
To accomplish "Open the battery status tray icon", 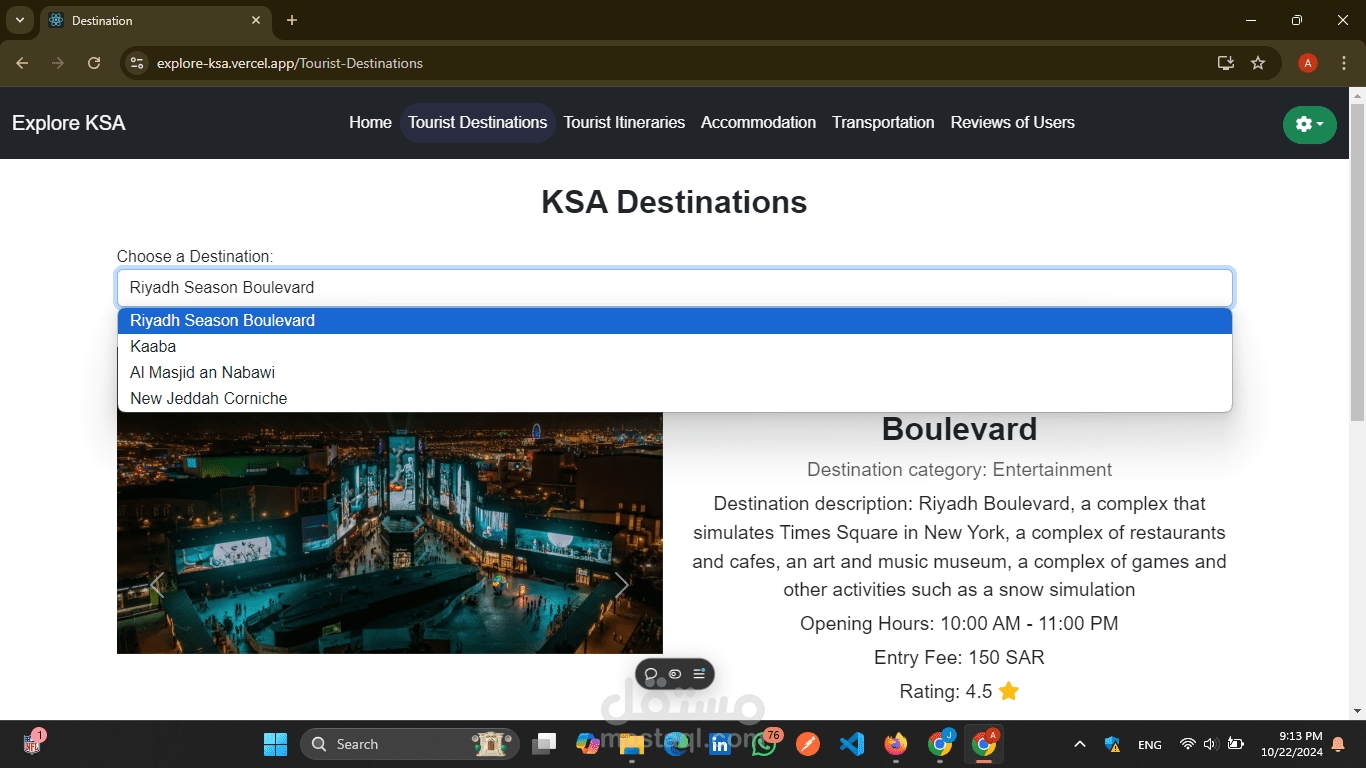I will click(1236, 744).
